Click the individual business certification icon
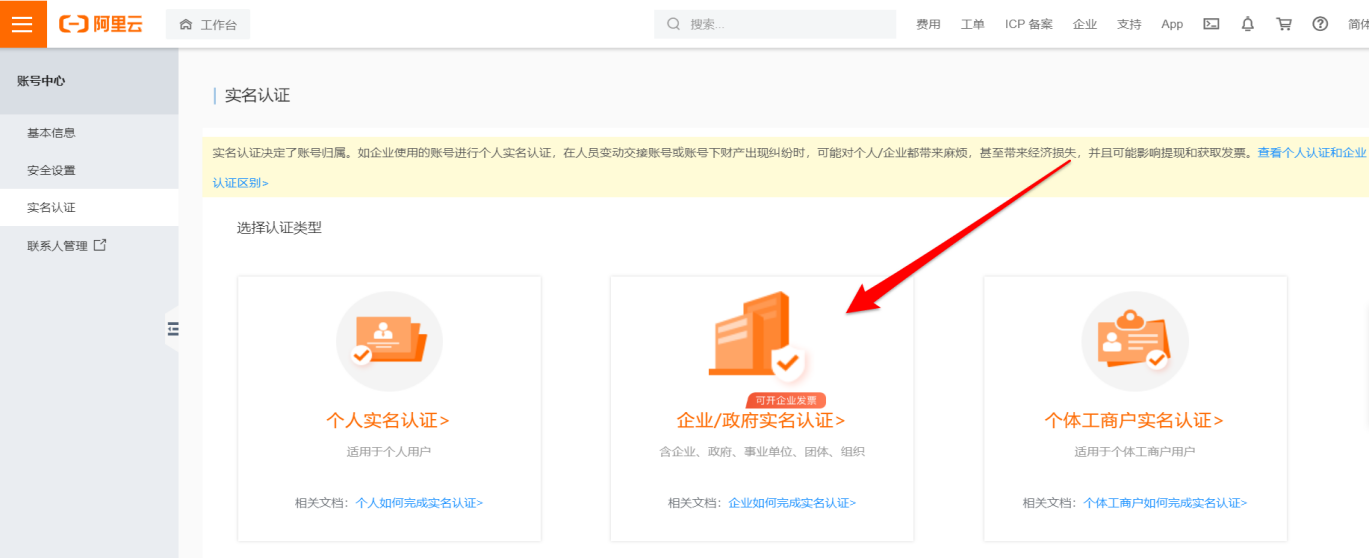The image size is (1369, 558). tap(1135, 341)
